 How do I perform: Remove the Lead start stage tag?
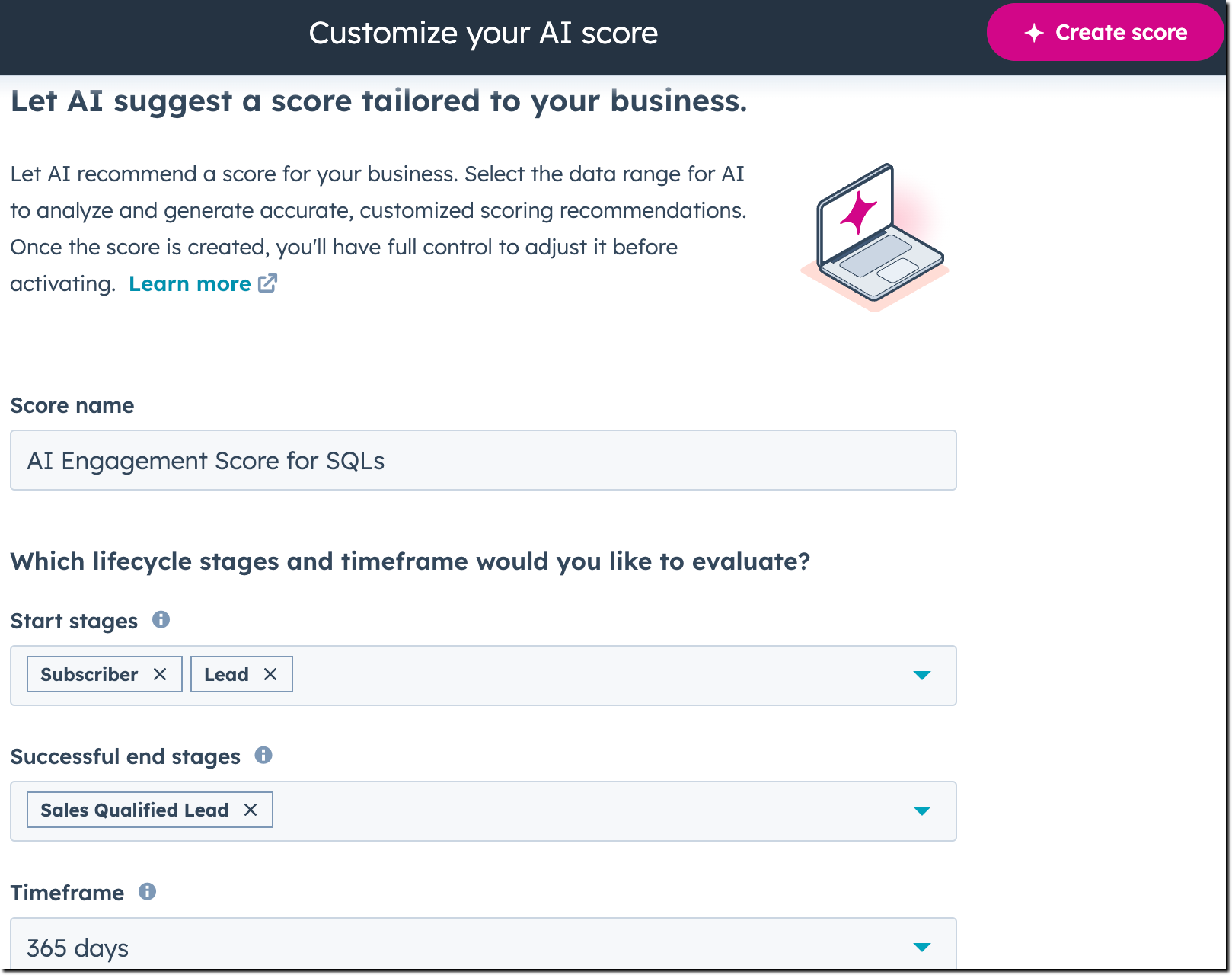pyautogui.click(x=270, y=673)
